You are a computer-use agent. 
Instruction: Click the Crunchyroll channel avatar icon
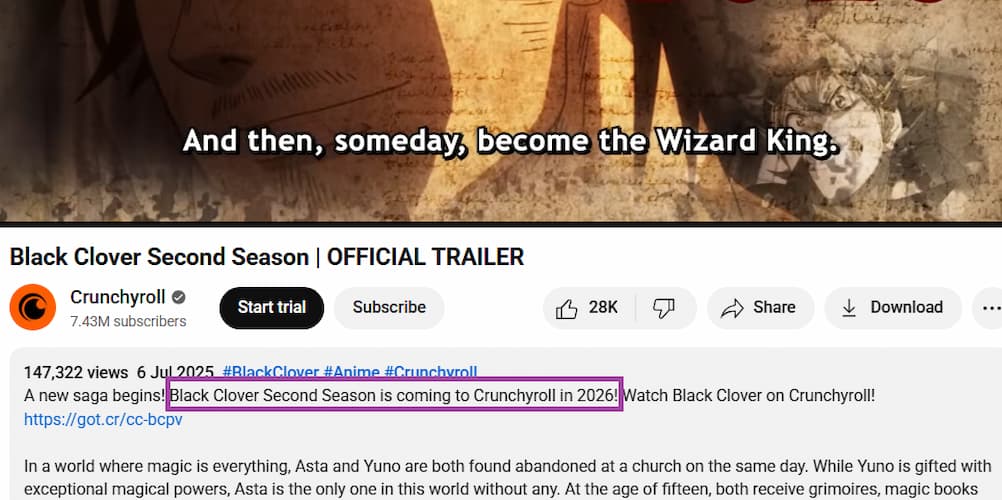pyautogui.click(x=33, y=307)
